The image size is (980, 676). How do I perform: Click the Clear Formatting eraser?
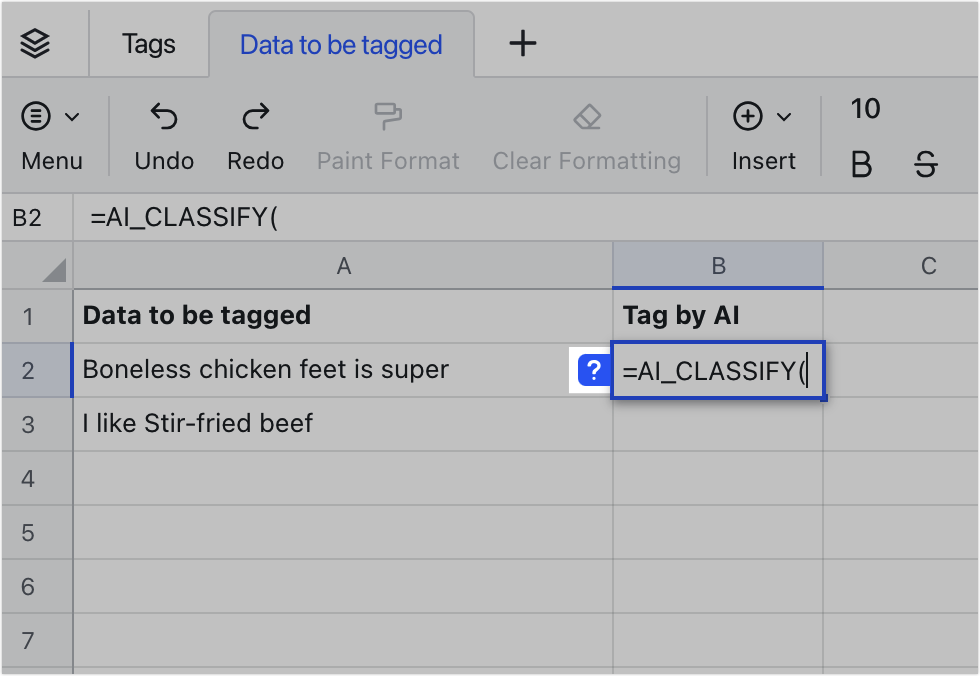586,118
